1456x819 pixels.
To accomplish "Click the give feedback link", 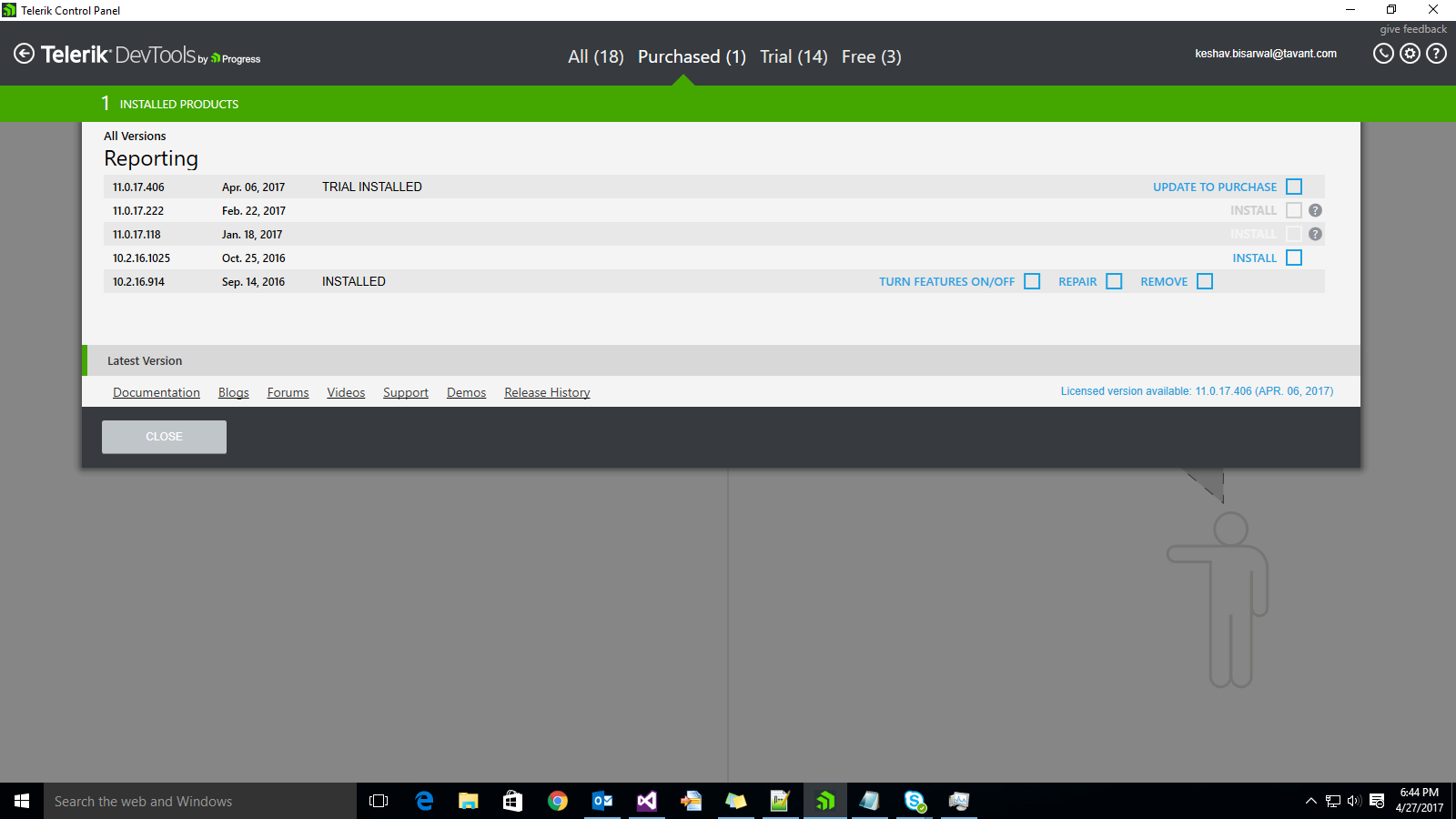I will tap(1413, 29).
